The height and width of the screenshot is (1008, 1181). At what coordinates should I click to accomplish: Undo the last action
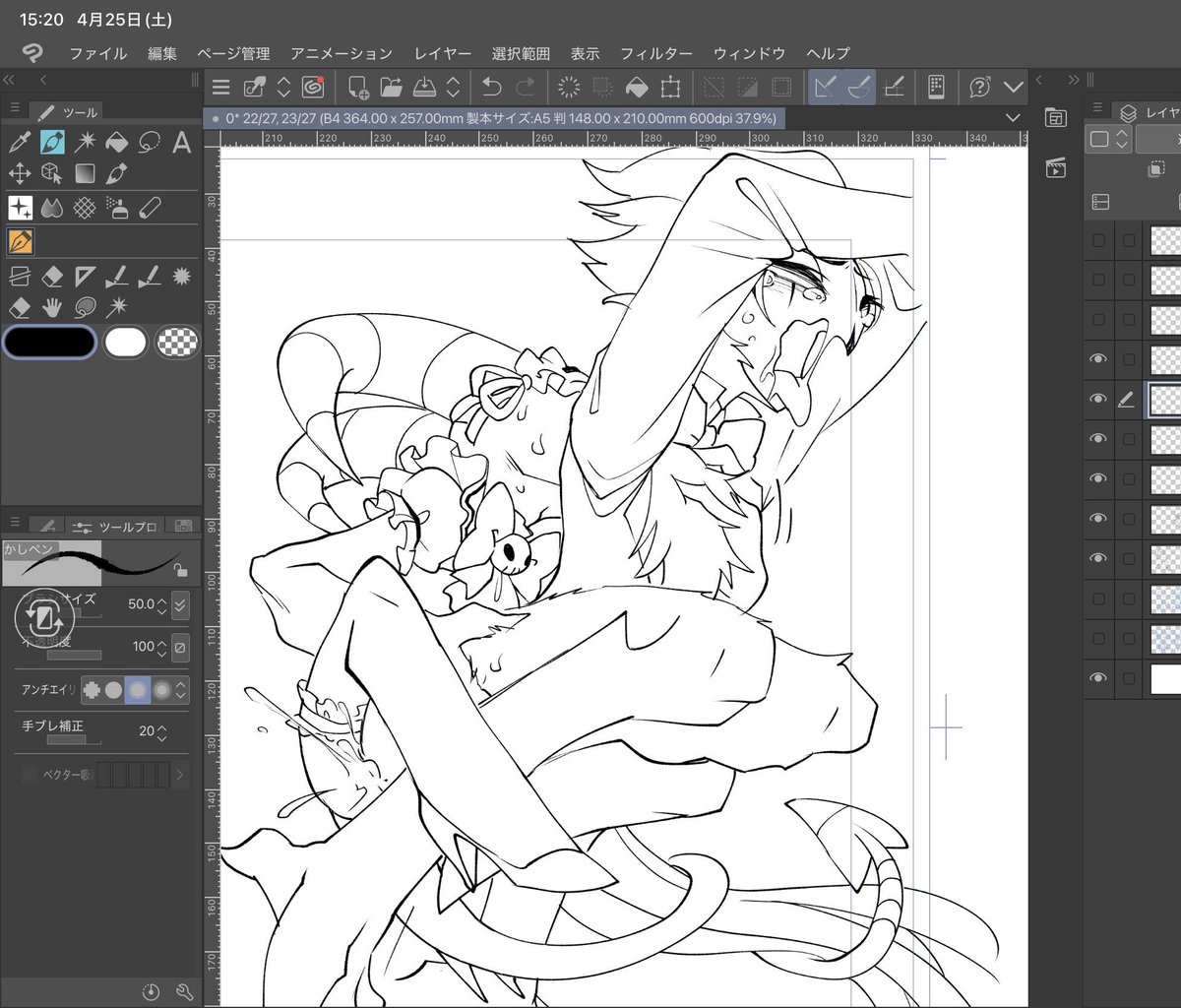[491, 87]
